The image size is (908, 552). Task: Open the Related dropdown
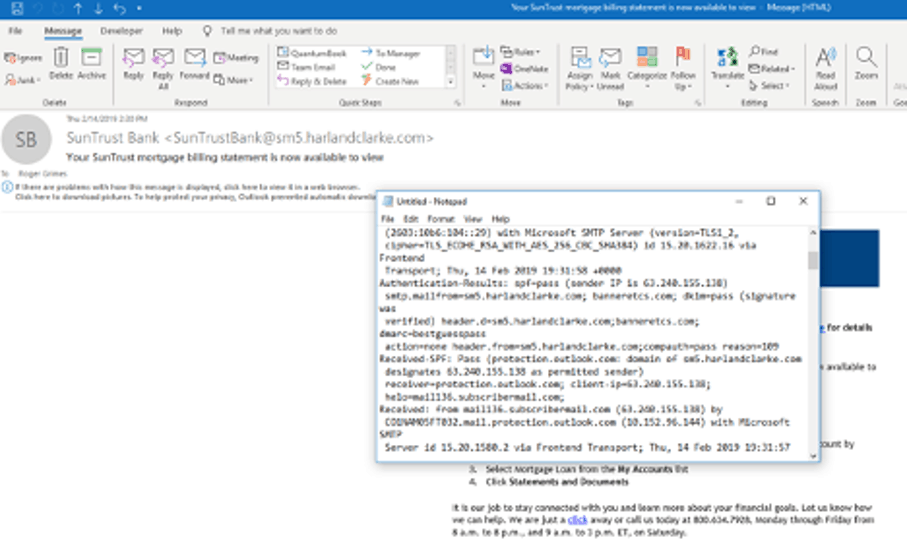pos(772,68)
